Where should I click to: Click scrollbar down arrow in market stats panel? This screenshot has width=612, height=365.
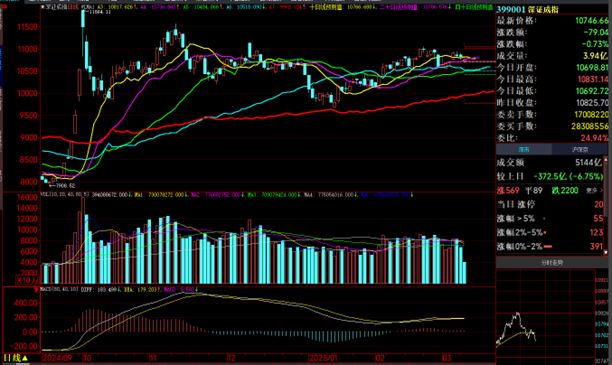click(606, 252)
